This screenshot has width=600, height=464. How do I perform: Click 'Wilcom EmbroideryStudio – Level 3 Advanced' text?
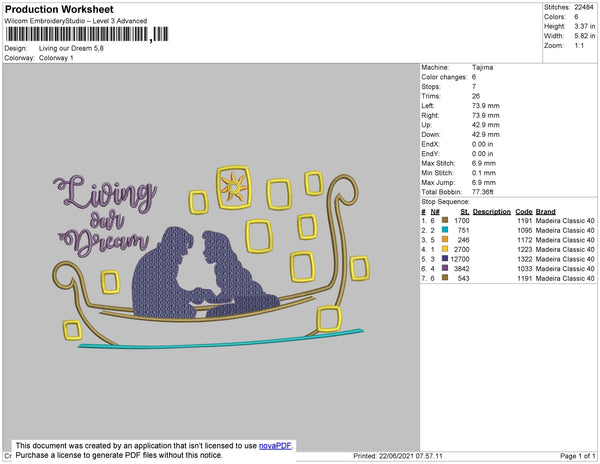click(76, 21)
